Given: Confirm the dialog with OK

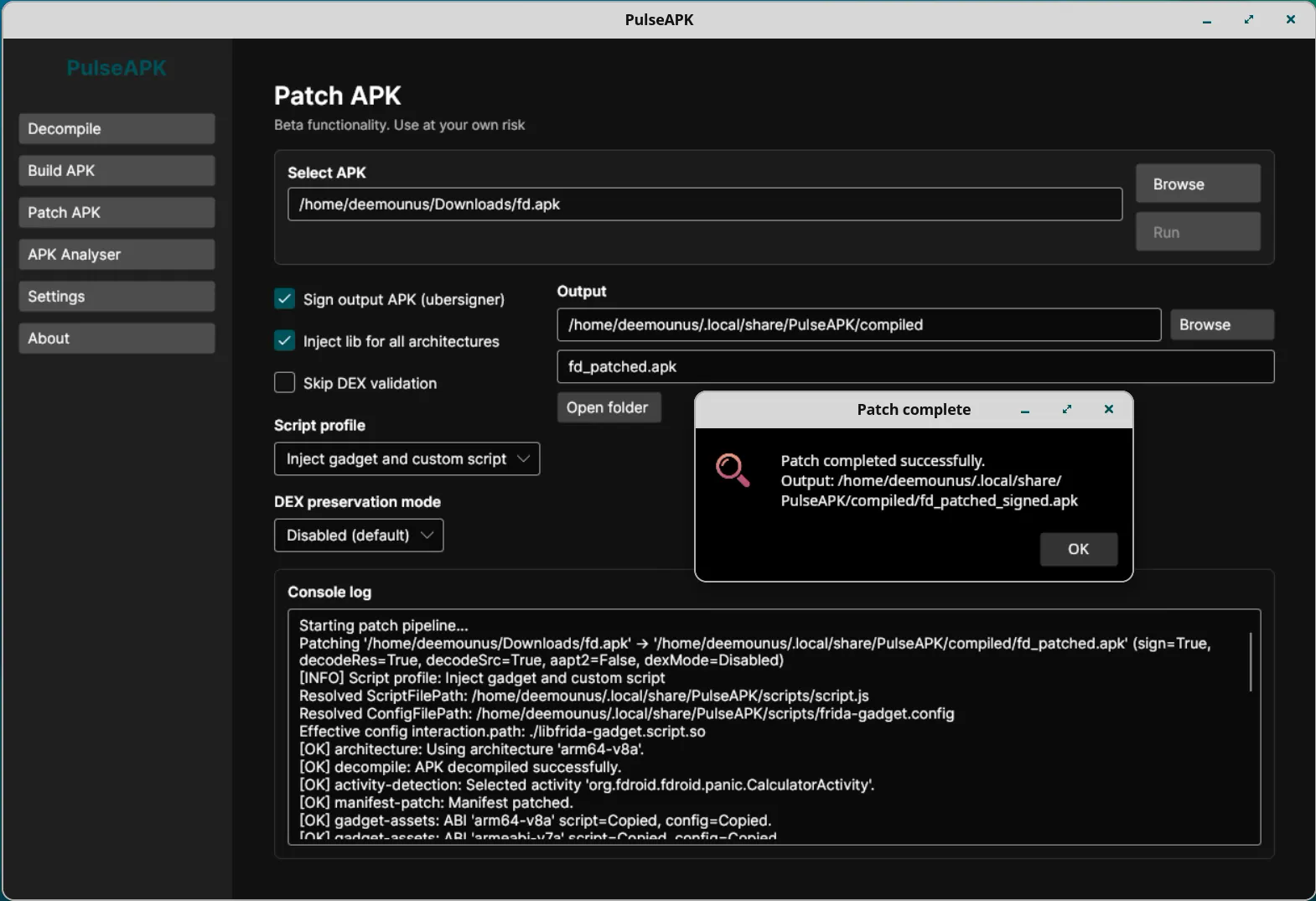Looking at the screenshot, I should (1079, 549).
